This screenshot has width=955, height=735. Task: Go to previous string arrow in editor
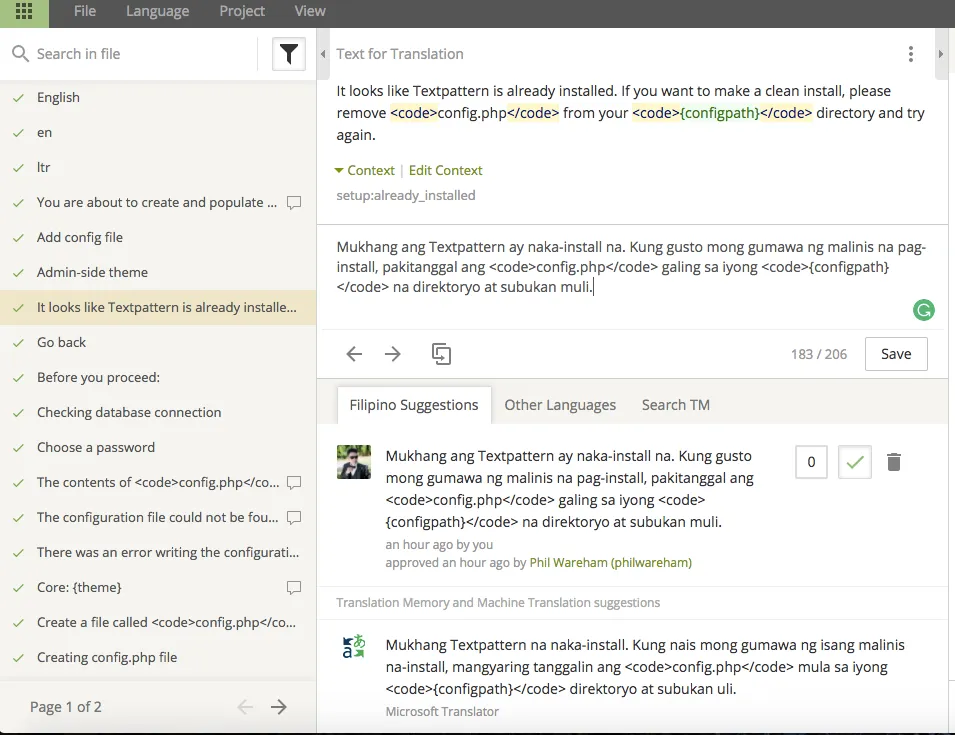tap(354, 354)
